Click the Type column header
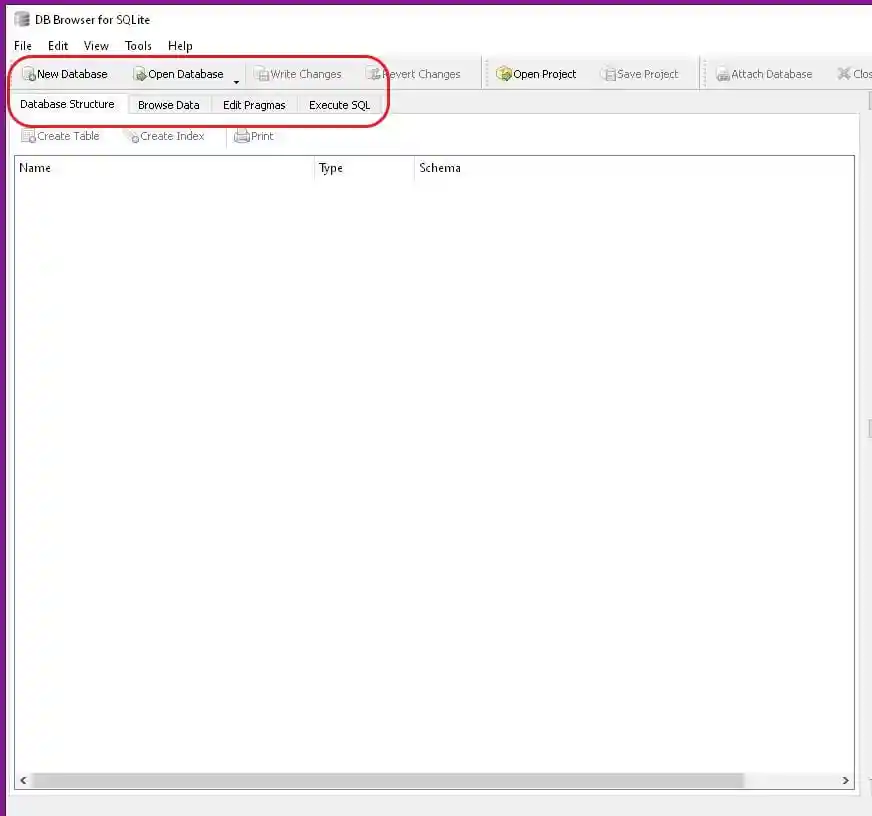This screenshot has width=872, height=816. pyautogui.click(x=365, y=168)
